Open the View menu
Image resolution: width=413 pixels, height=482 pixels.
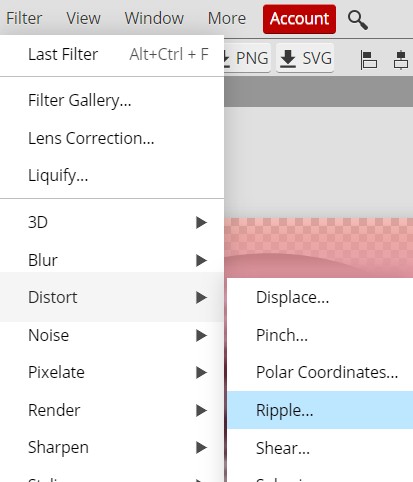83,18
